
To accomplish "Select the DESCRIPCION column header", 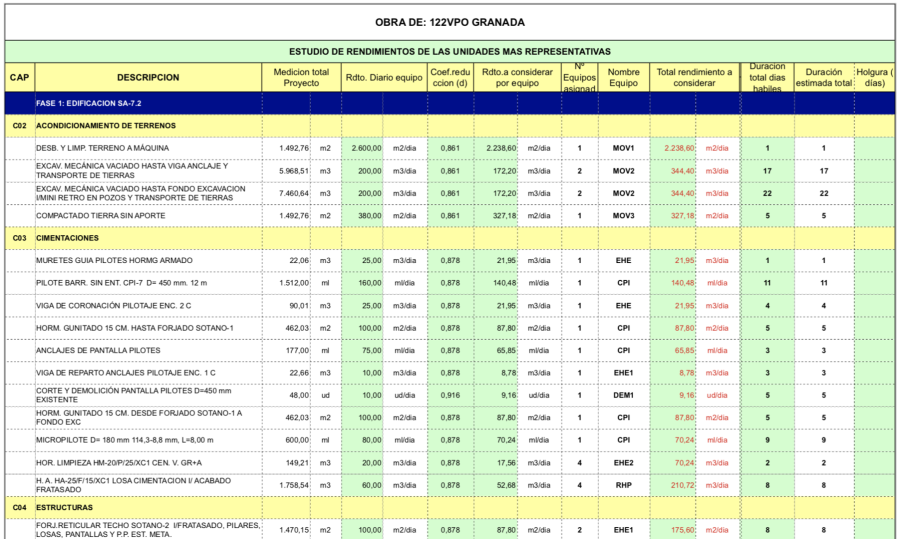I will tap(147, 77).
